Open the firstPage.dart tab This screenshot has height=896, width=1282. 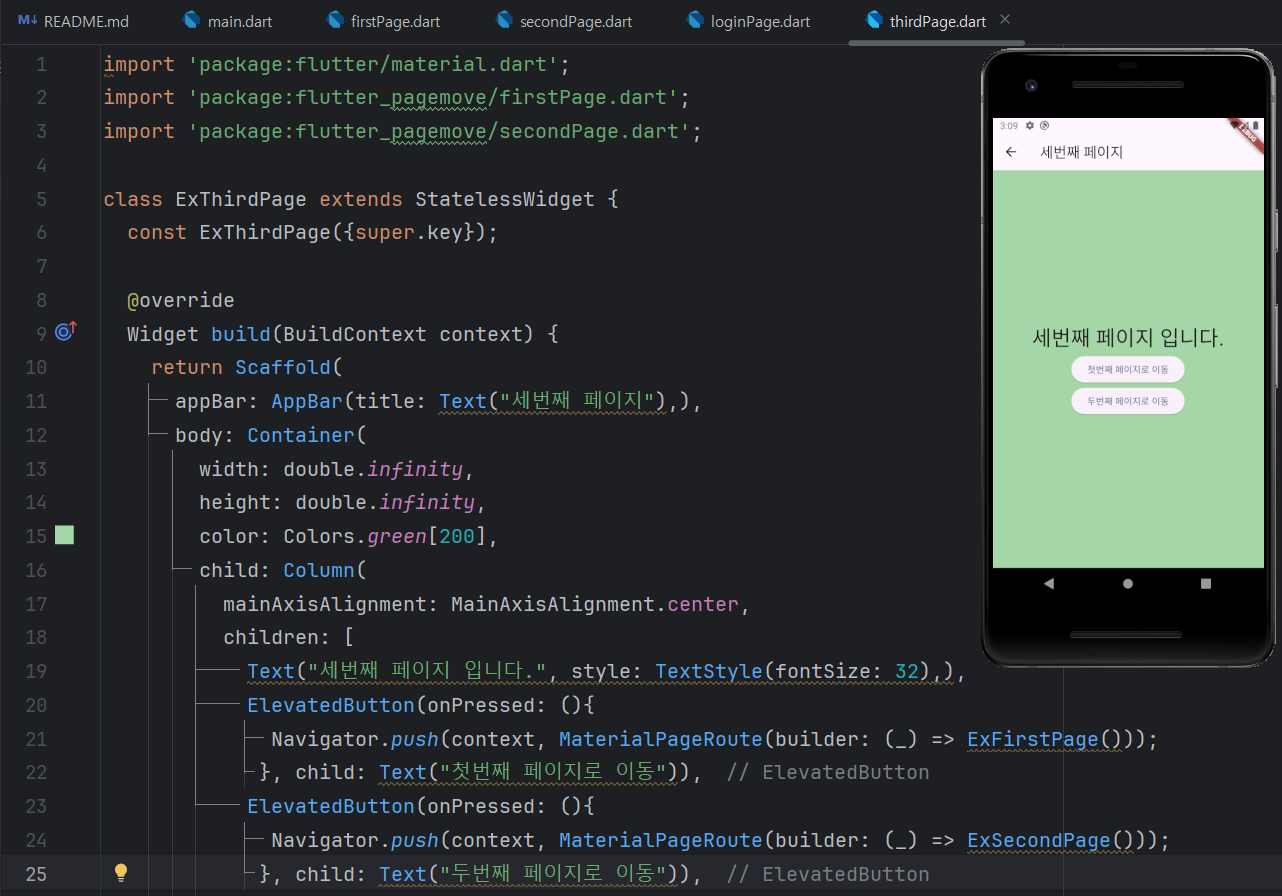(x=384, y=21)
